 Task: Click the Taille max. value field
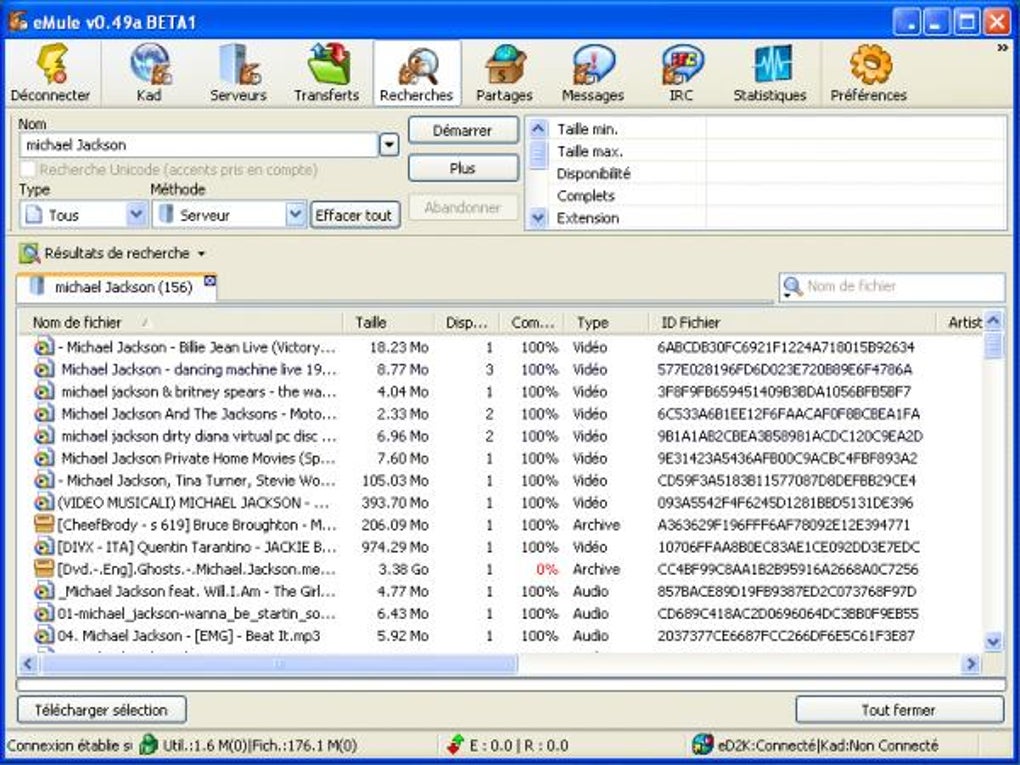(x=856, y=151)
